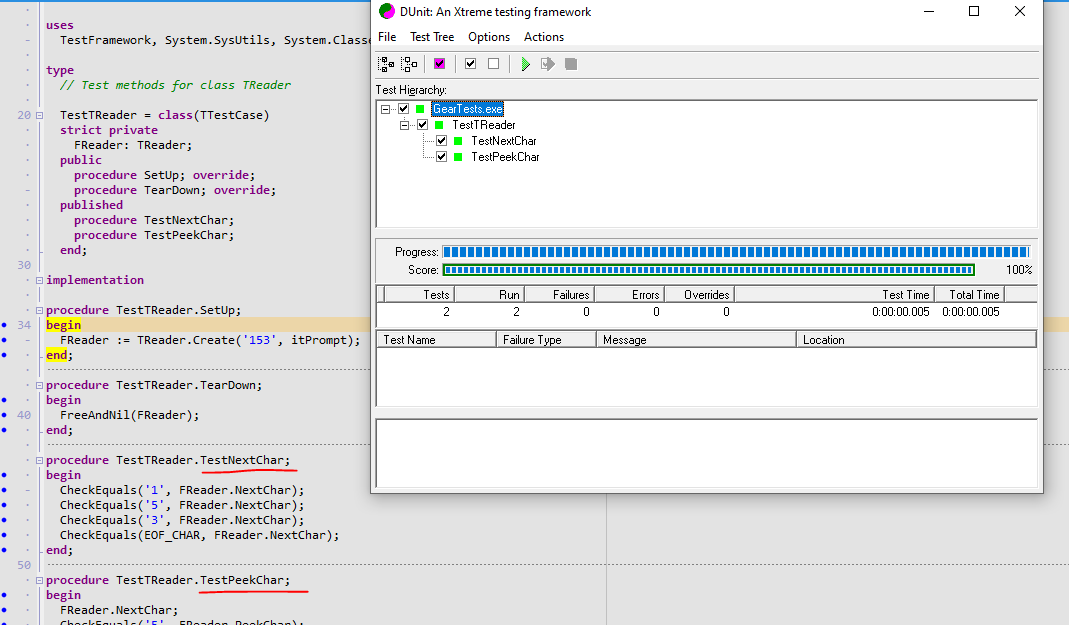1069x625 pixels.
Task: Click the Failure Type column header
Action: click(546, 339)
